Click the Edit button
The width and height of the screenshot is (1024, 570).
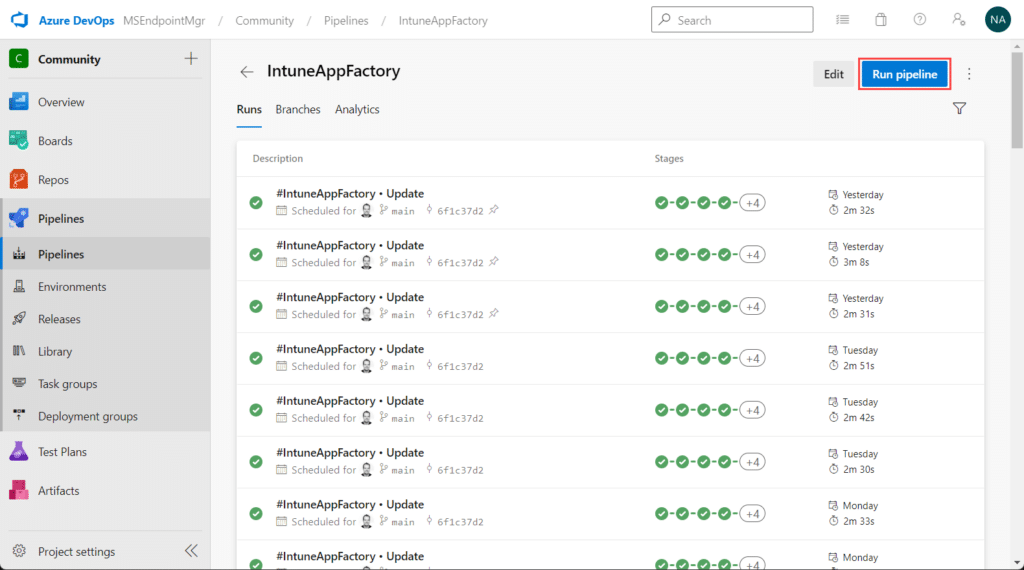point(833,74)
